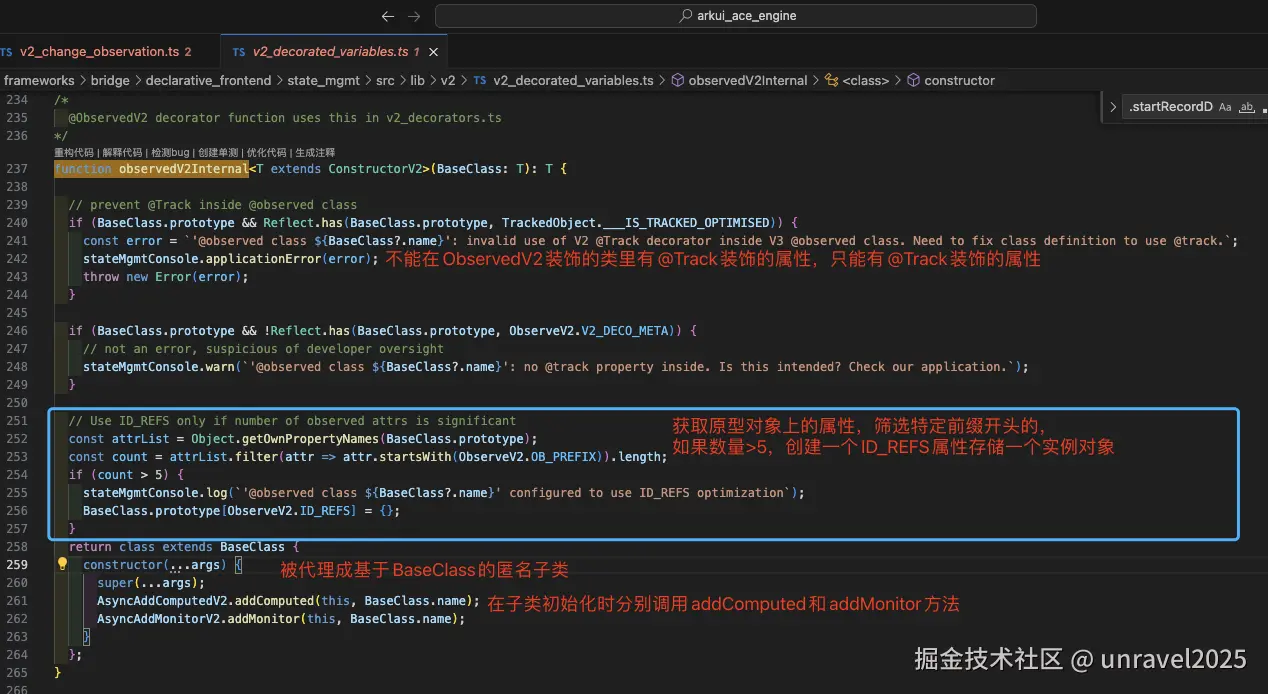Toggle Match Case (Aa) in find widget
The image size is (1268, 694).
point(1225,106)
